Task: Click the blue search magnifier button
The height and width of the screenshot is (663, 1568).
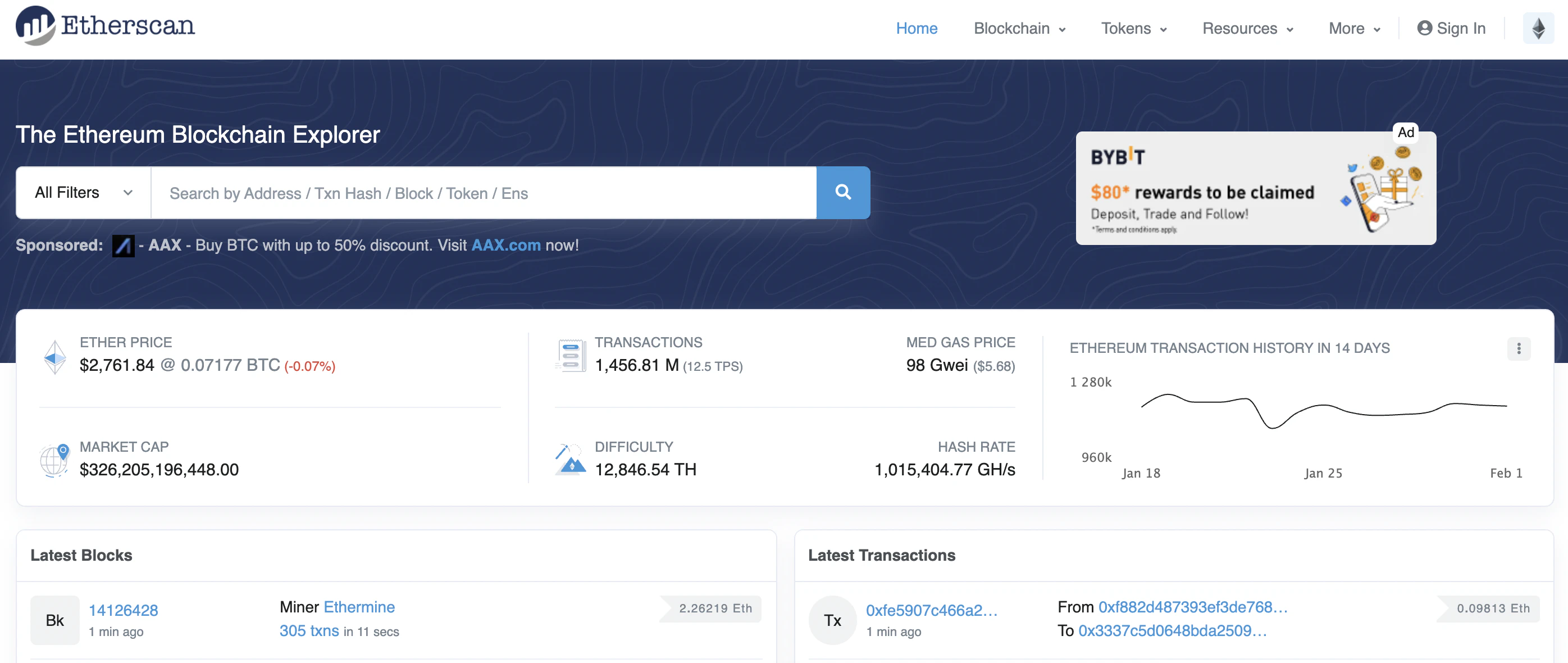Action: 842,192
